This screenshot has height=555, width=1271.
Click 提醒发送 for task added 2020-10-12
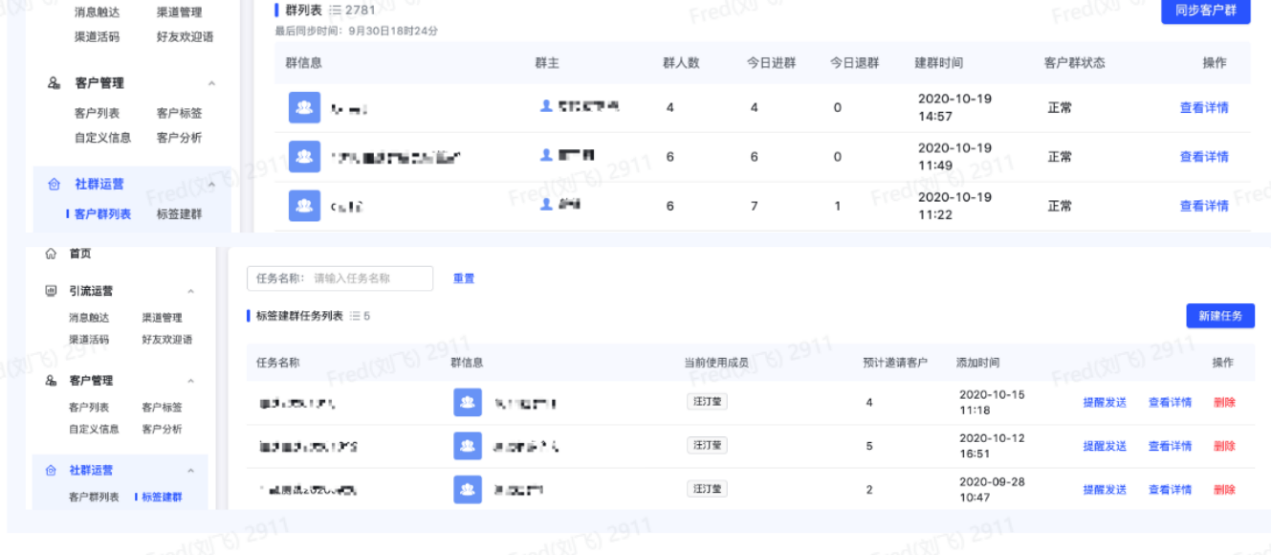pos(1104,446)
